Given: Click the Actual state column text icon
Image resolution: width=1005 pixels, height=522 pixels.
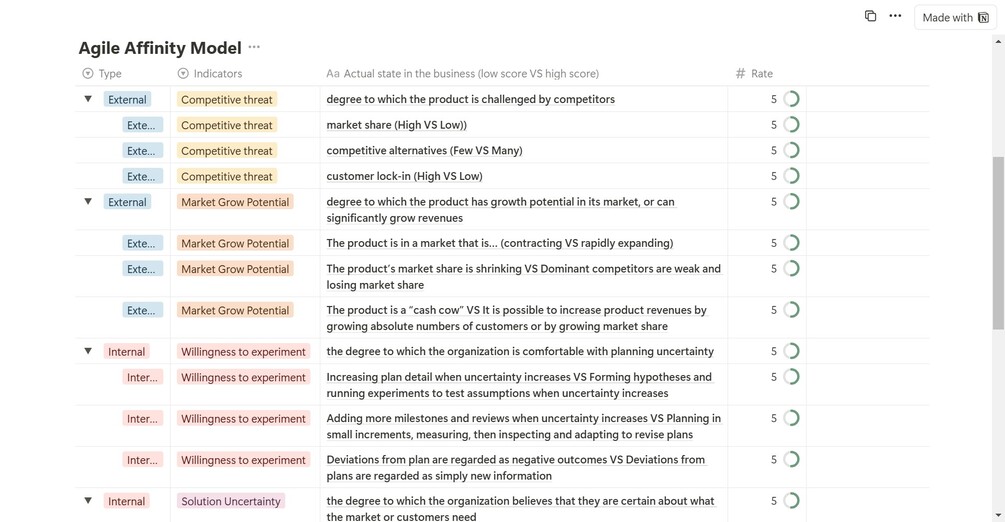Looking at the screenshot, I should 333,74.
